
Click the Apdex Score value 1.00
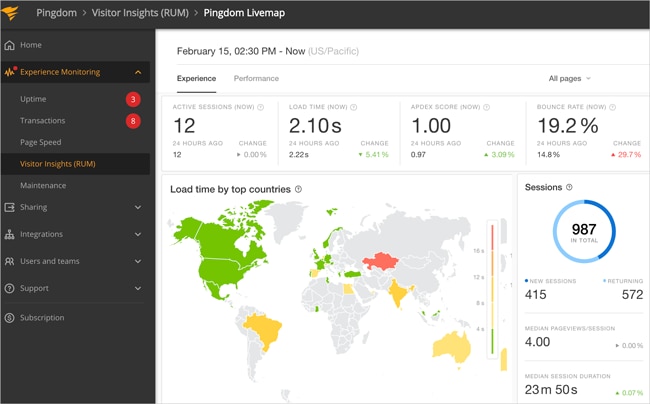pos(431,126)
